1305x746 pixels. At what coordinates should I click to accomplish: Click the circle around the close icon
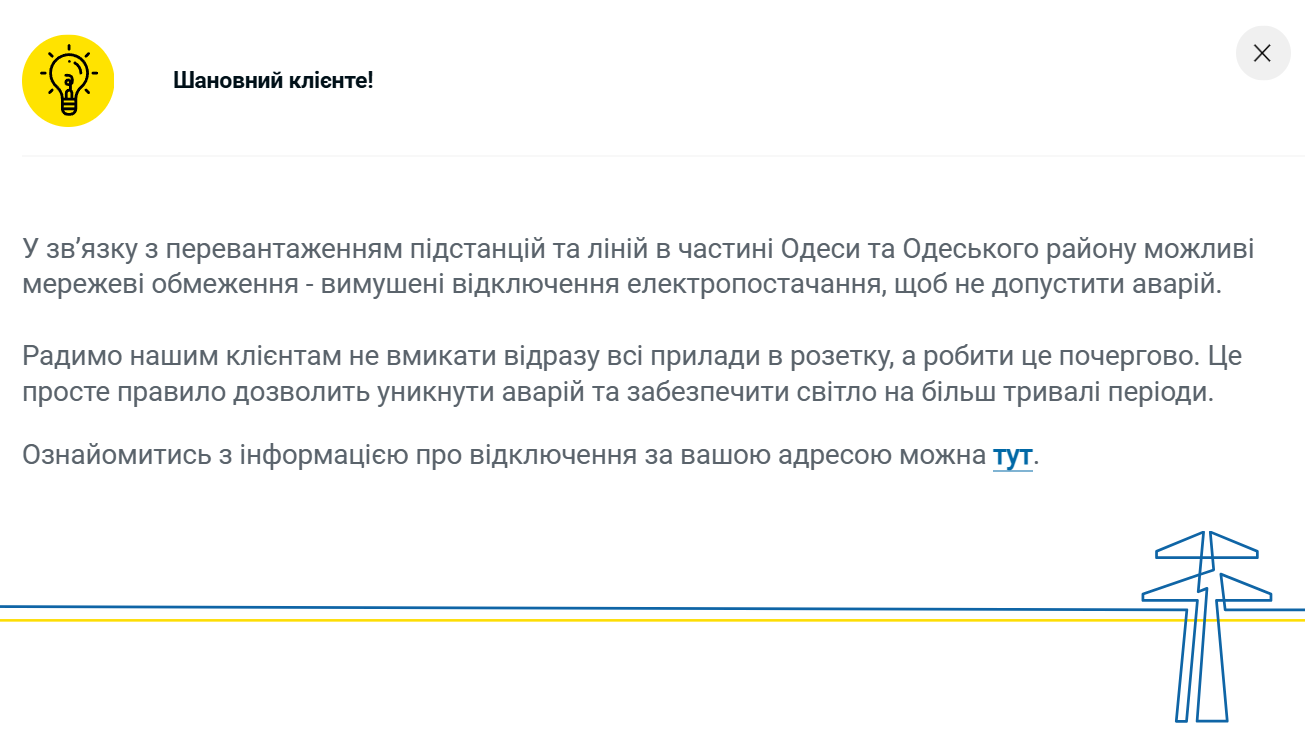pyautogui.click(x=1262, y=53)
